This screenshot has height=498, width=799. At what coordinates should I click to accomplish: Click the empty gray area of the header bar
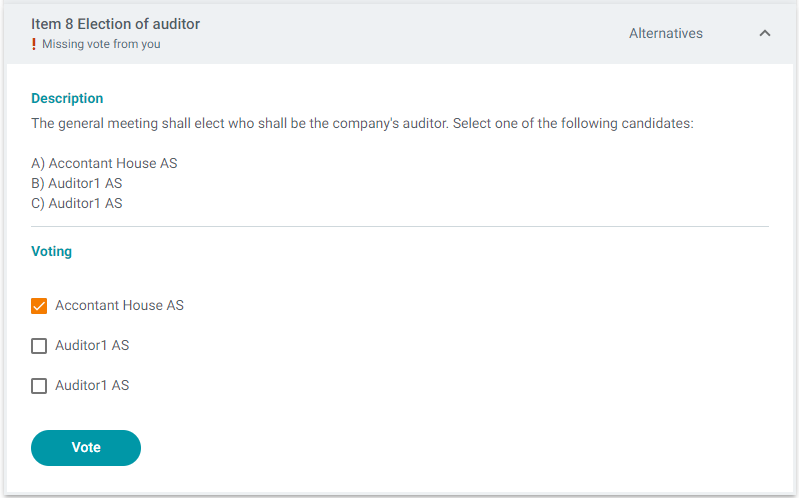coord(408,33)
